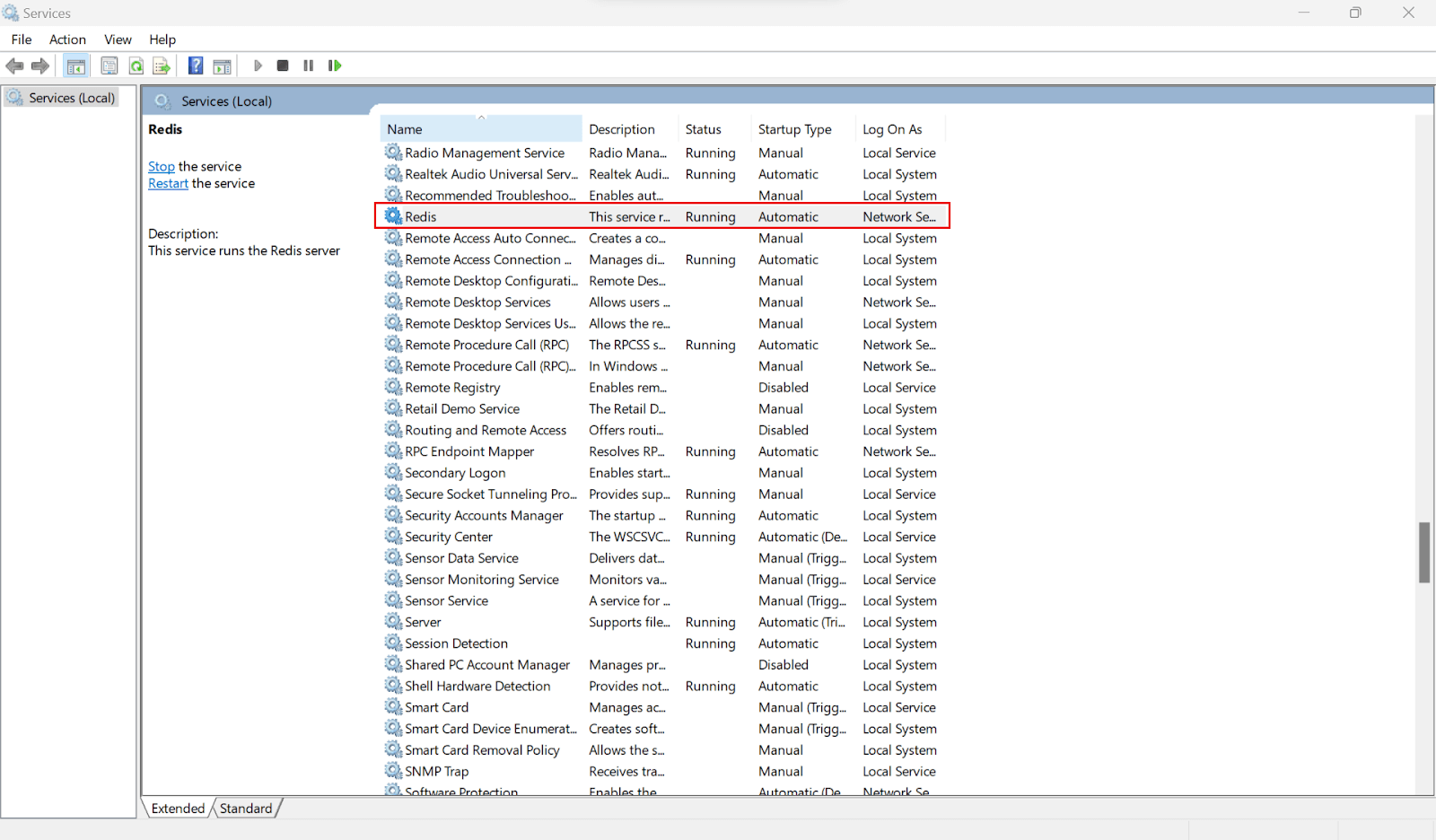Click the Refresh toolbar icon
Image resolution: width=1436 pixels, height=840 pixels.
[x=136, y=66]
